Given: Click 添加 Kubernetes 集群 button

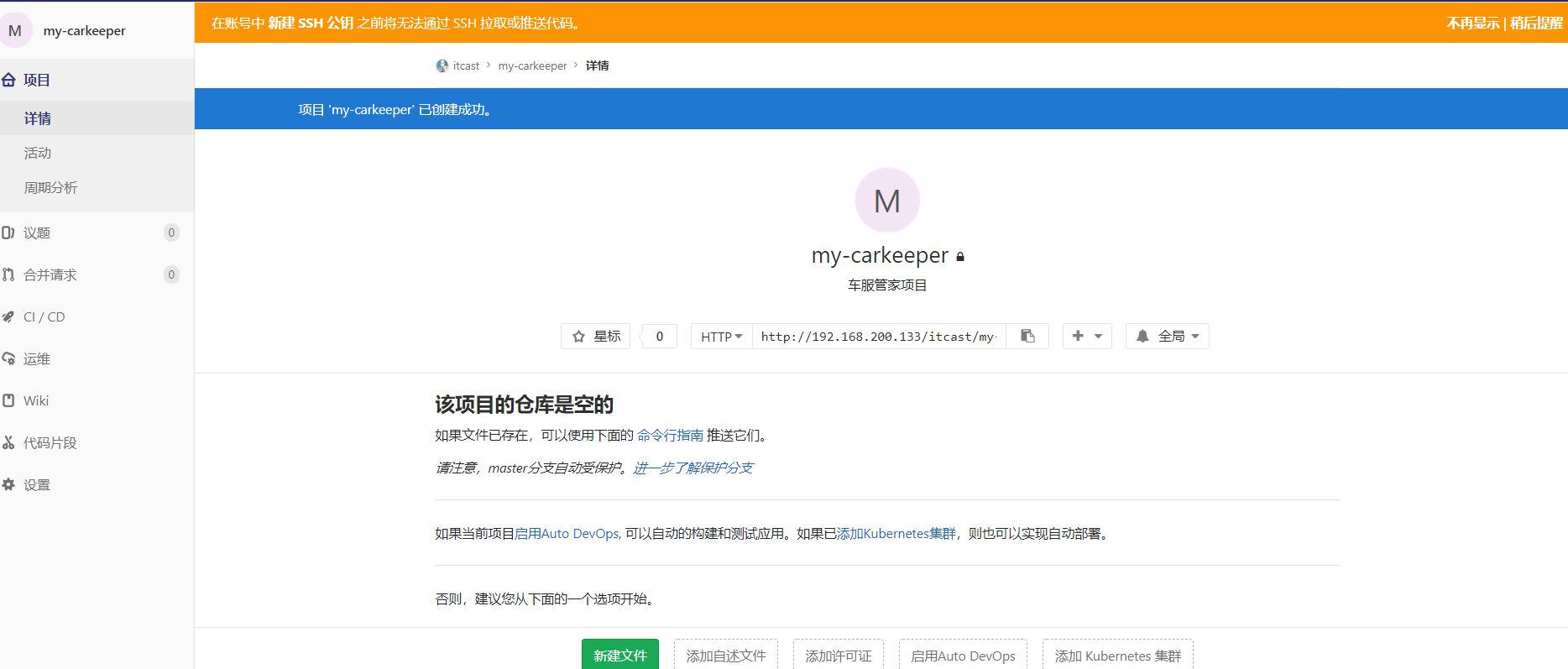Looking at the screenshot, I should [1118, 655].
